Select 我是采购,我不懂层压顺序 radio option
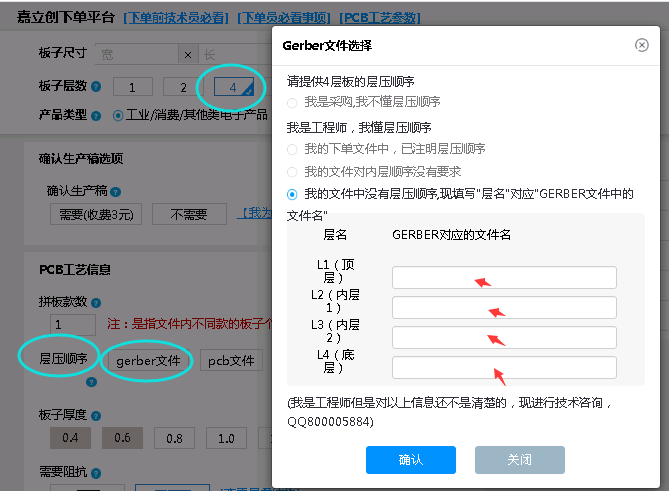Viewport: 669px width, 491px height. click(x=292, y=103)
